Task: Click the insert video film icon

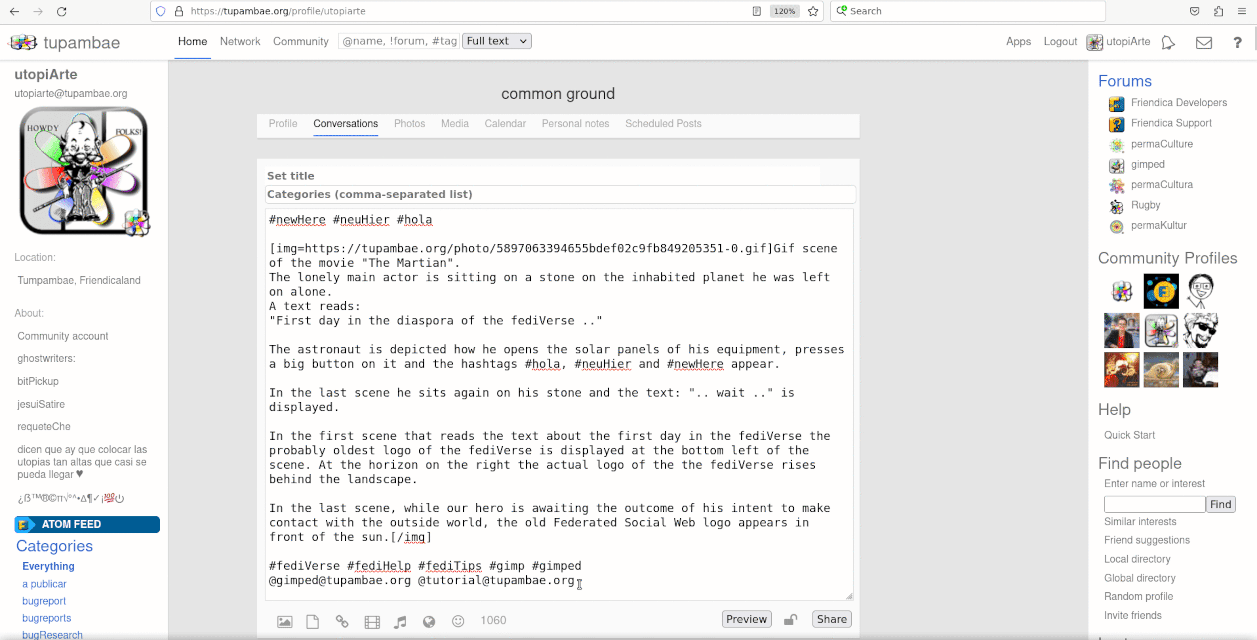Action: click(x=372, y=621)
